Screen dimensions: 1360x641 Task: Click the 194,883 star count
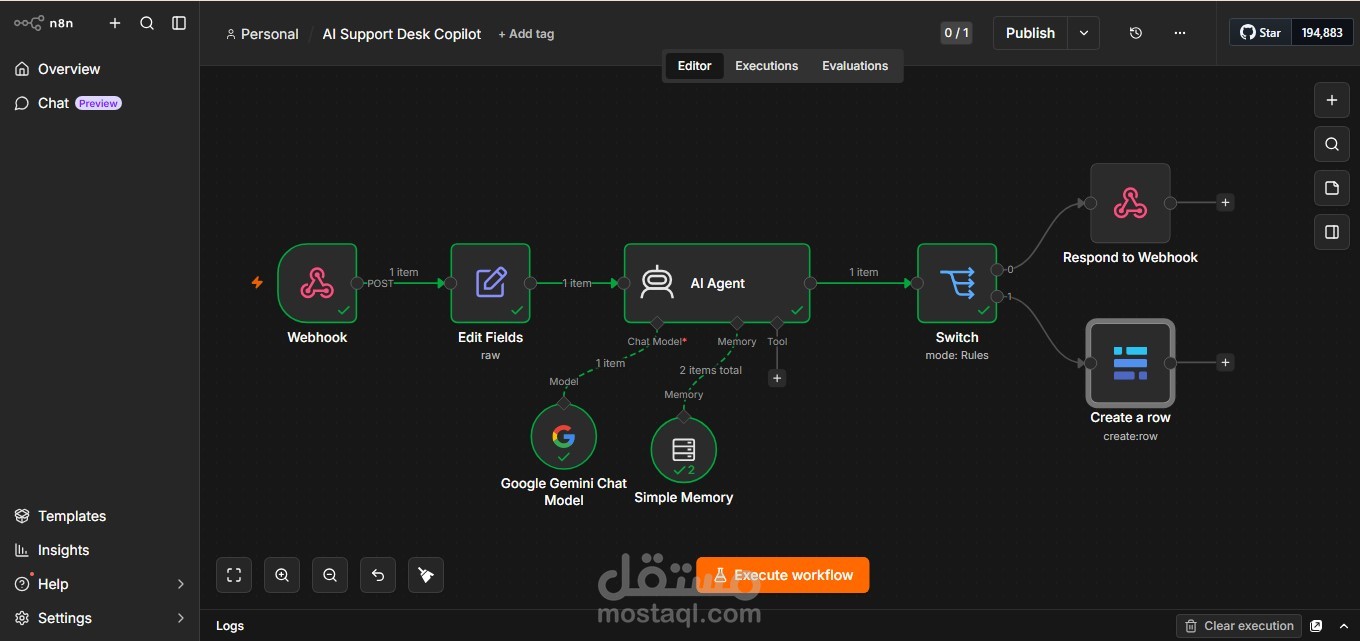1322,33
